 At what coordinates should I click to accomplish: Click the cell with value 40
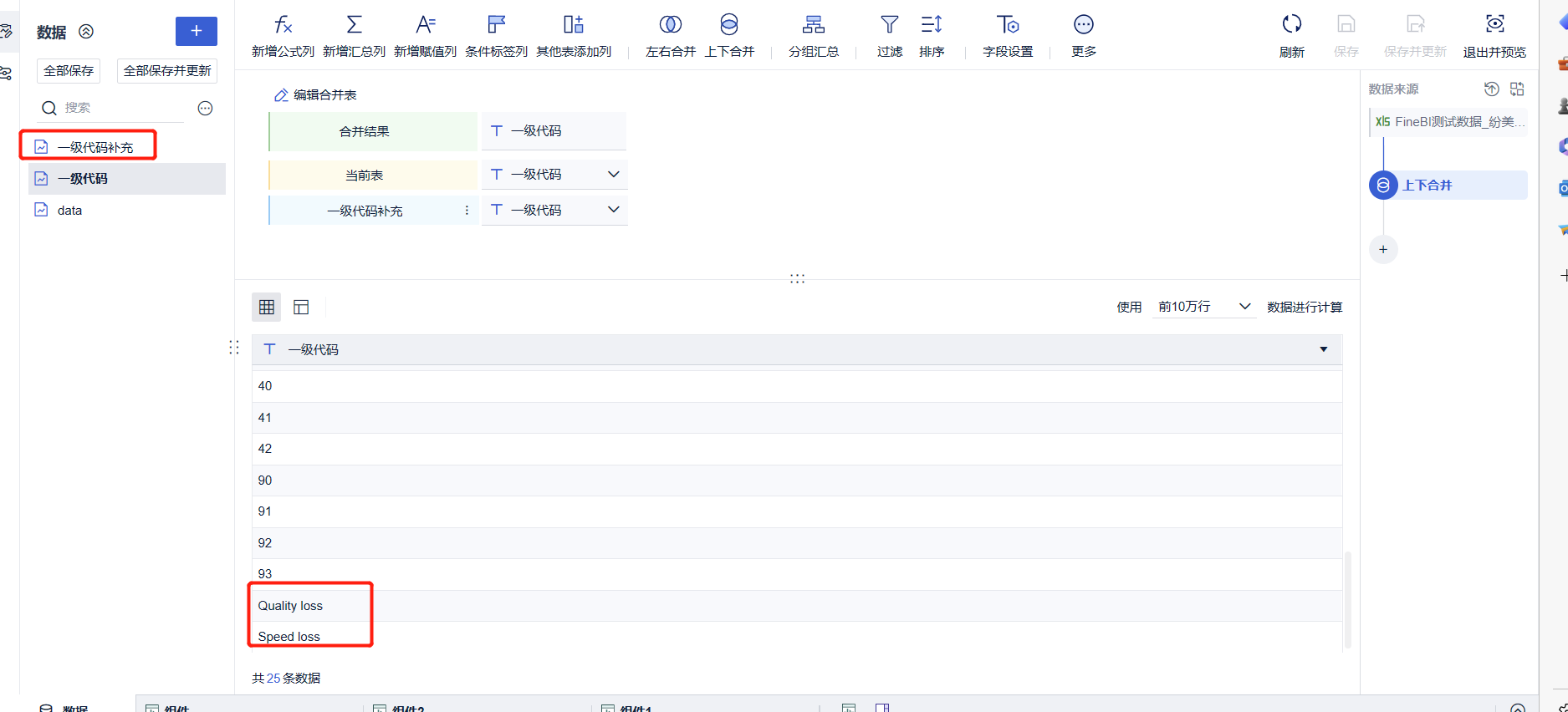797,386
